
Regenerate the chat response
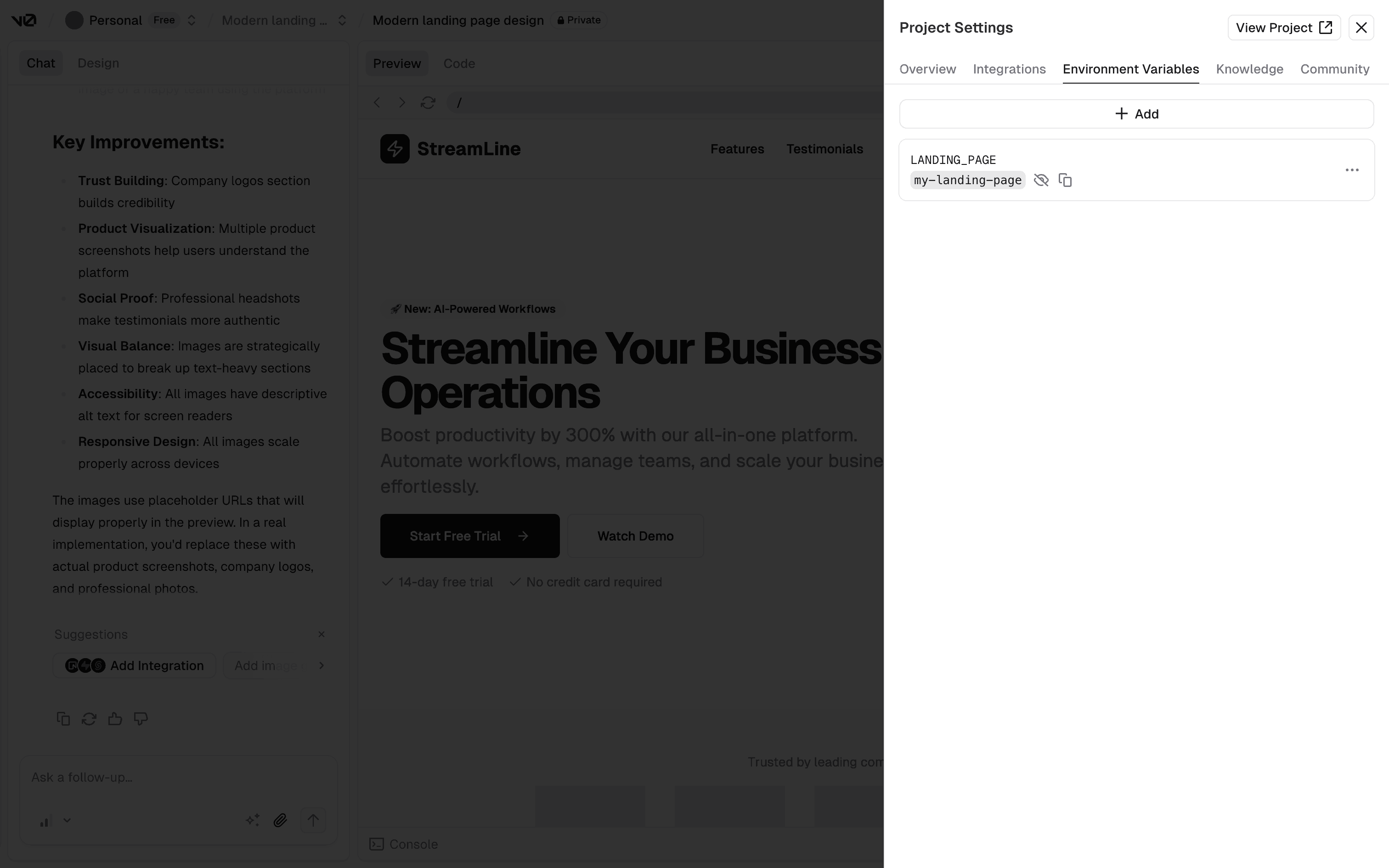[89, 719]
